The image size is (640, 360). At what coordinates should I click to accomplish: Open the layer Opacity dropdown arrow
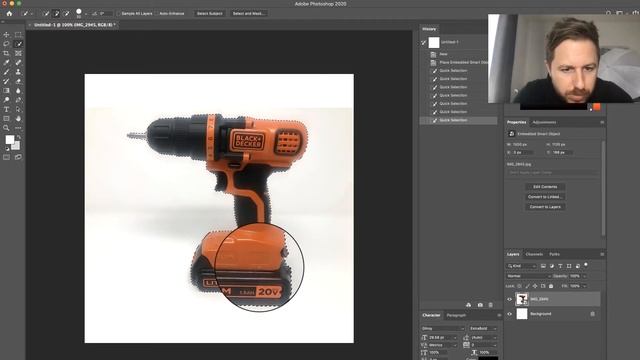click(x=584, y=276)
